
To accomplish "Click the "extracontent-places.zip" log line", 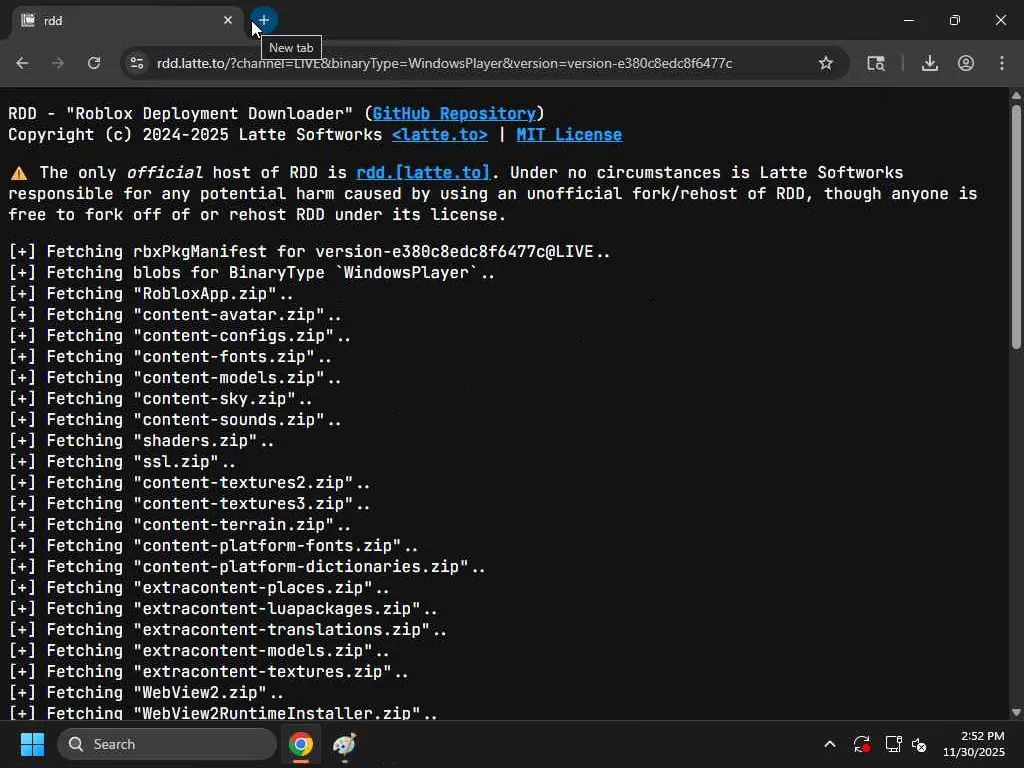I will [x=199, y=587].
